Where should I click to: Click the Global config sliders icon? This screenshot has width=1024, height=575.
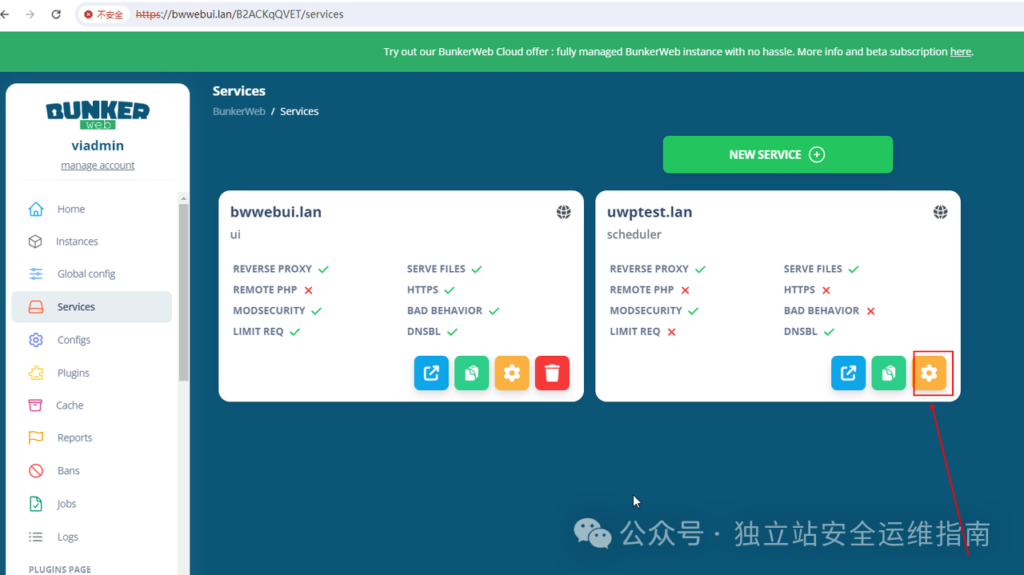(x=36, y=274)
